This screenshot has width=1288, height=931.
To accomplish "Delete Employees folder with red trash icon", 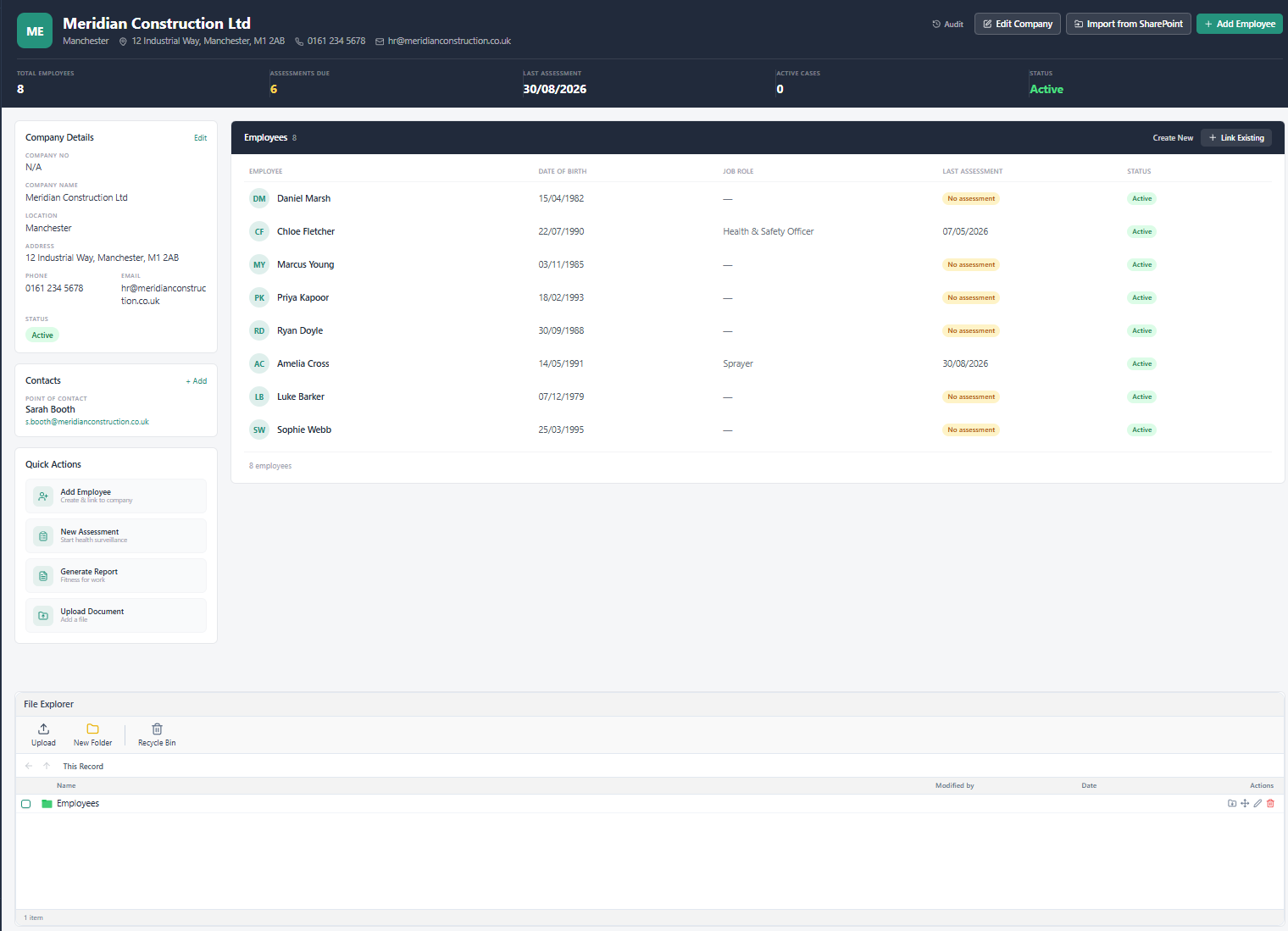I will point(1270,804).
